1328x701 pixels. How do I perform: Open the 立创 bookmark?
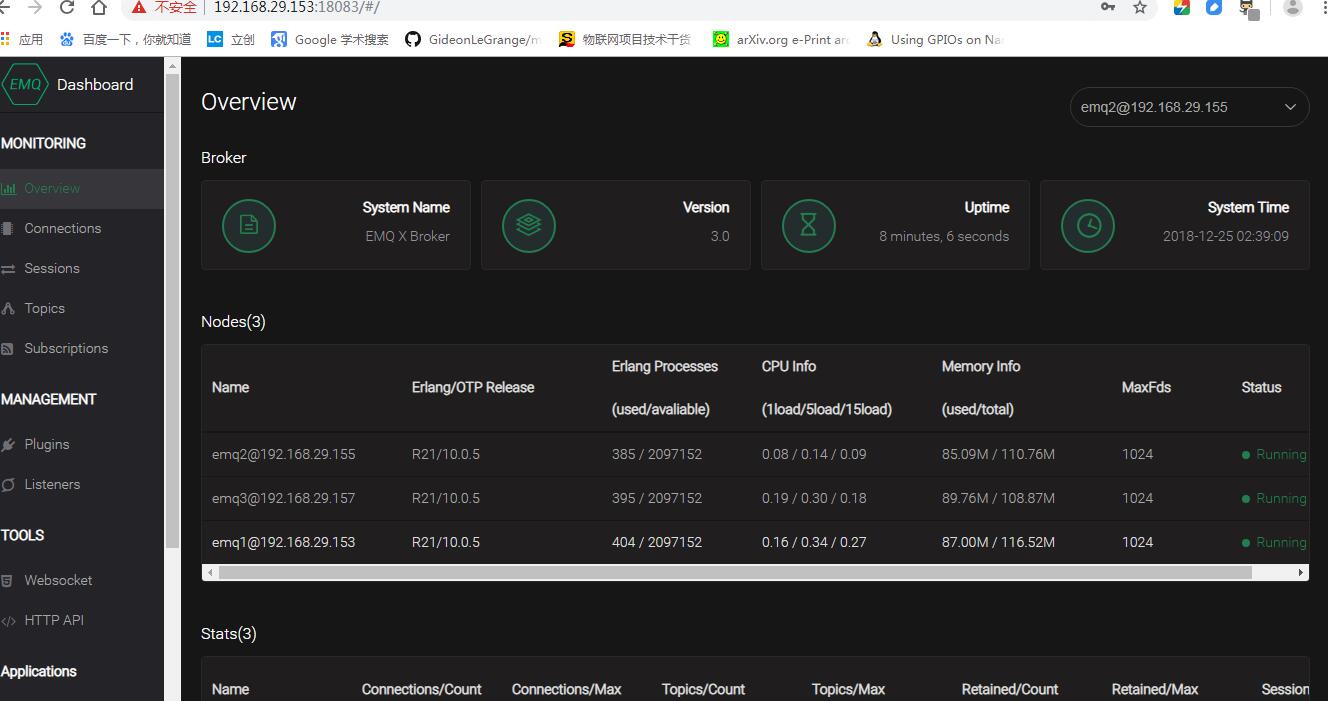[x=231, y=40]
